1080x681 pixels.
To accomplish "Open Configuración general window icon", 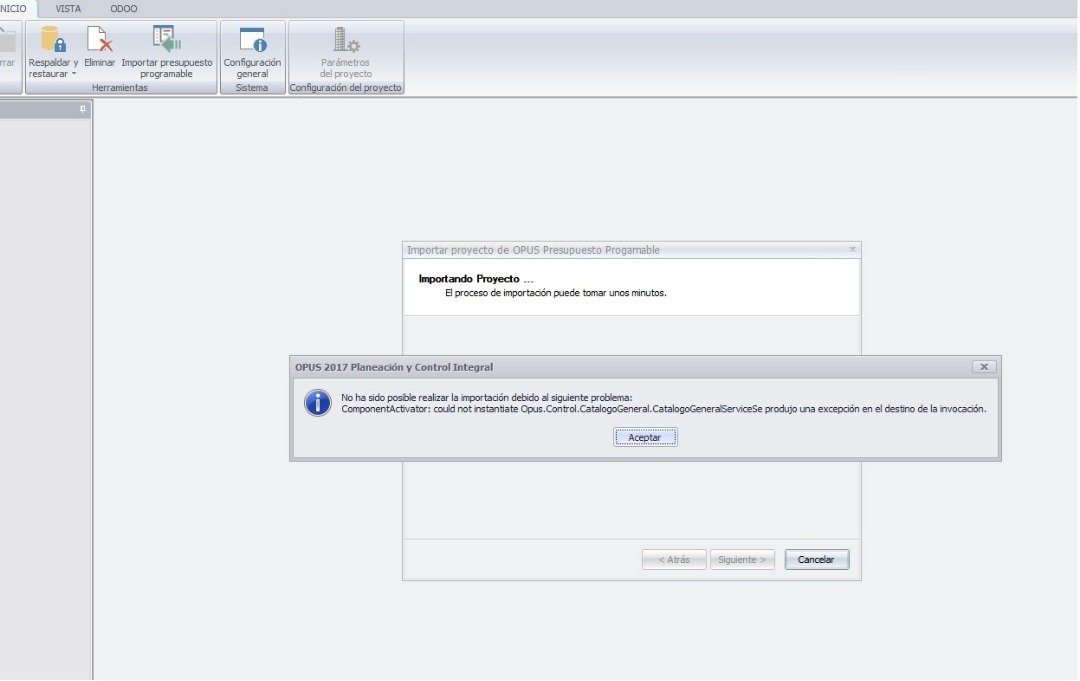I will tap(252, 40).
